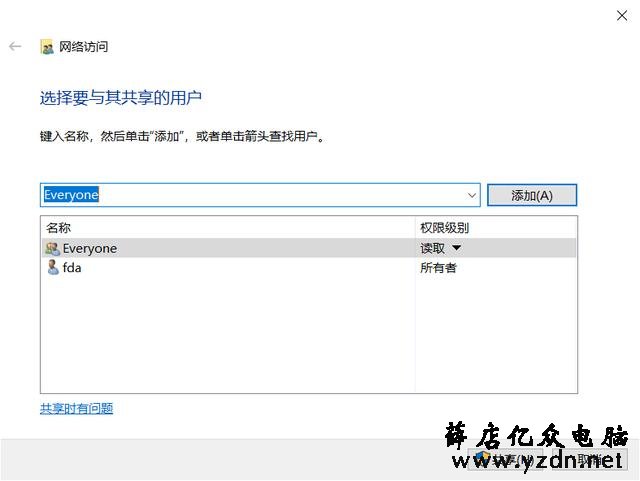Open the user name combo box arrow
Viewport: 640px width, 481px height.
pos(471,195)
